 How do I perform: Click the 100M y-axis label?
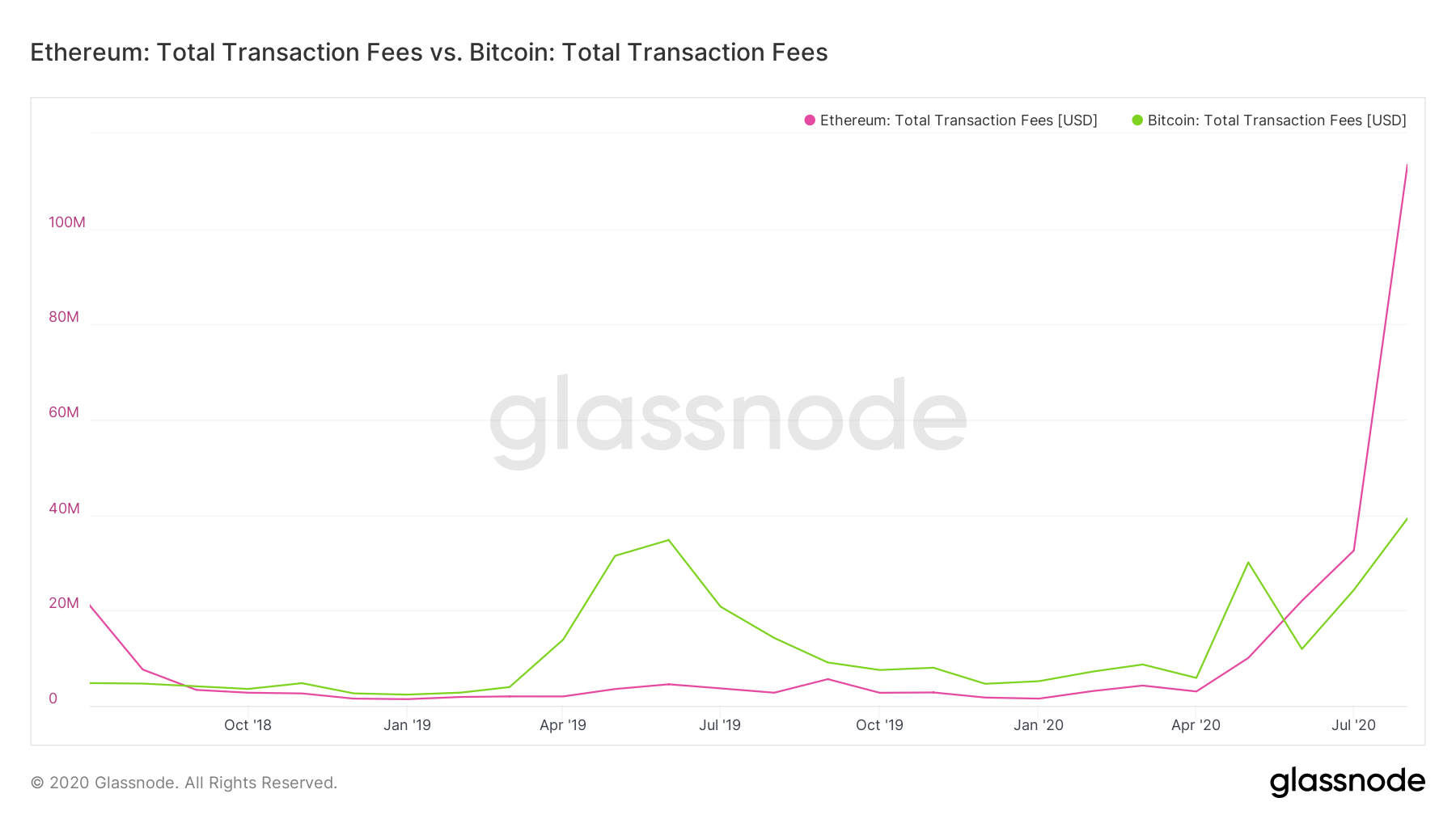tap(66, 222)
